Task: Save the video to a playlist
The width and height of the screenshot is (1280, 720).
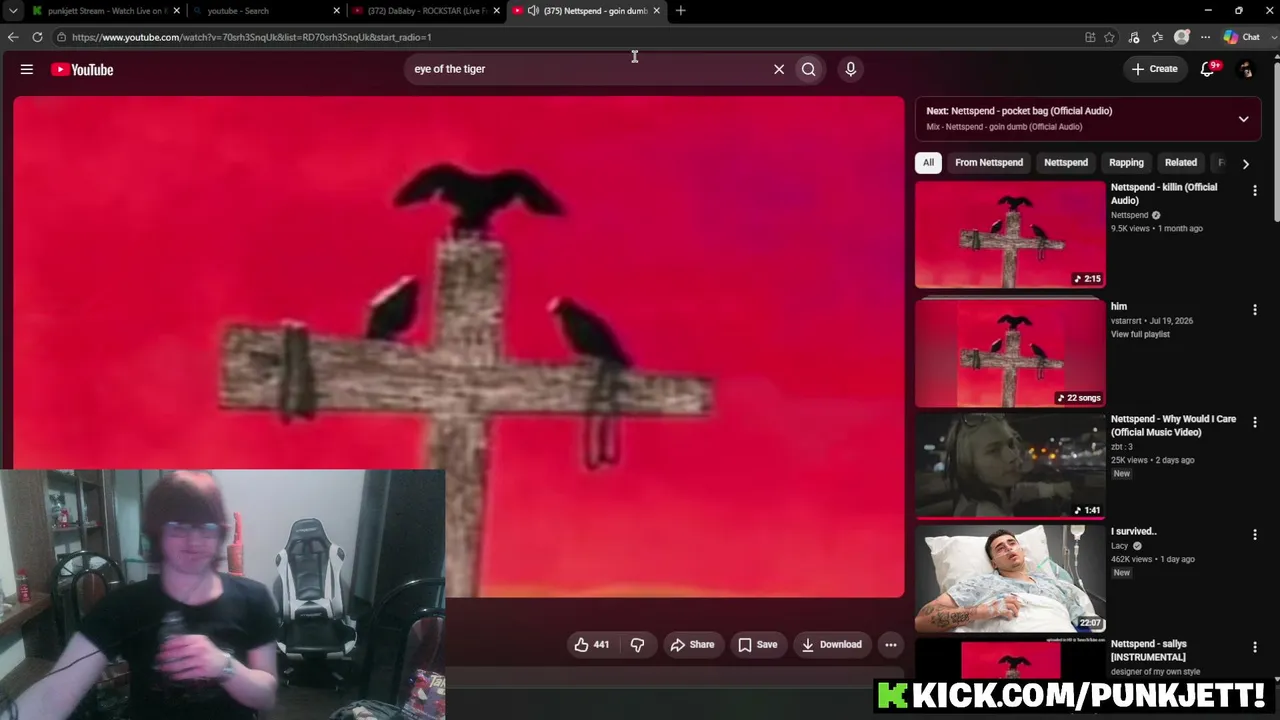Action: click(757, 645)
